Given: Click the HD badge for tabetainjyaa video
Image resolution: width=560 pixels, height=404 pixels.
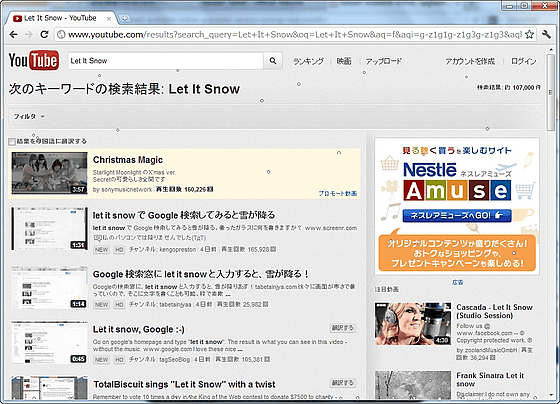Looking at the screenshot, I should click(119, 304).
